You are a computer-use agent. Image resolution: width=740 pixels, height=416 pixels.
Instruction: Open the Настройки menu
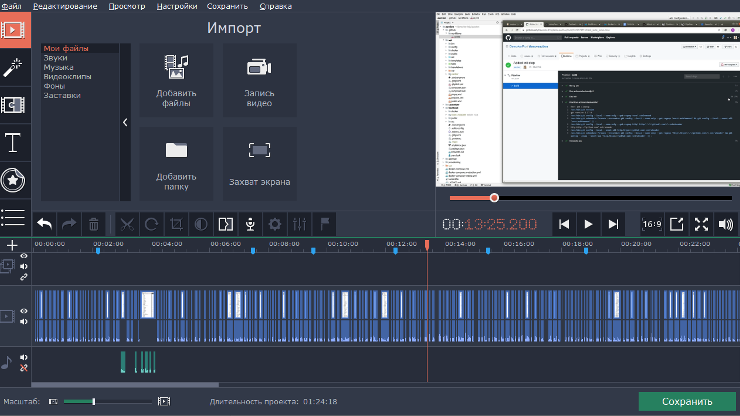click(176, 6)
